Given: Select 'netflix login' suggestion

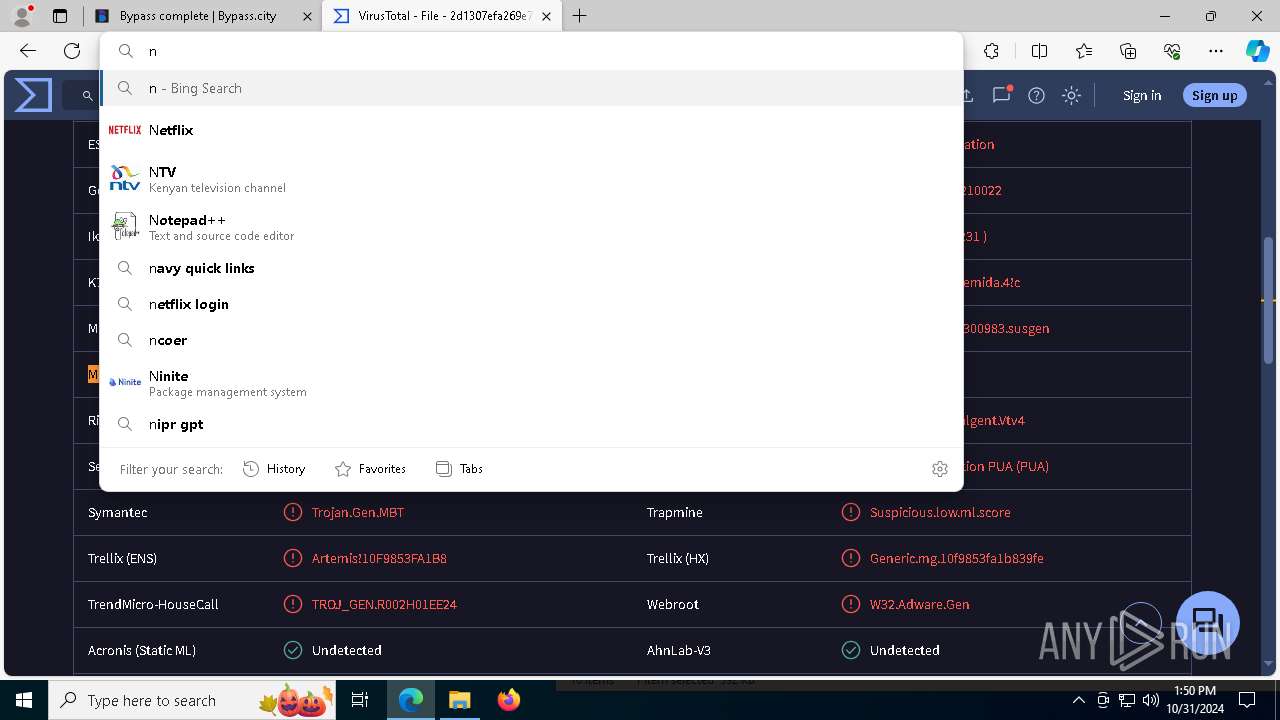Looking at the screenshot, I should coord(531,304).
